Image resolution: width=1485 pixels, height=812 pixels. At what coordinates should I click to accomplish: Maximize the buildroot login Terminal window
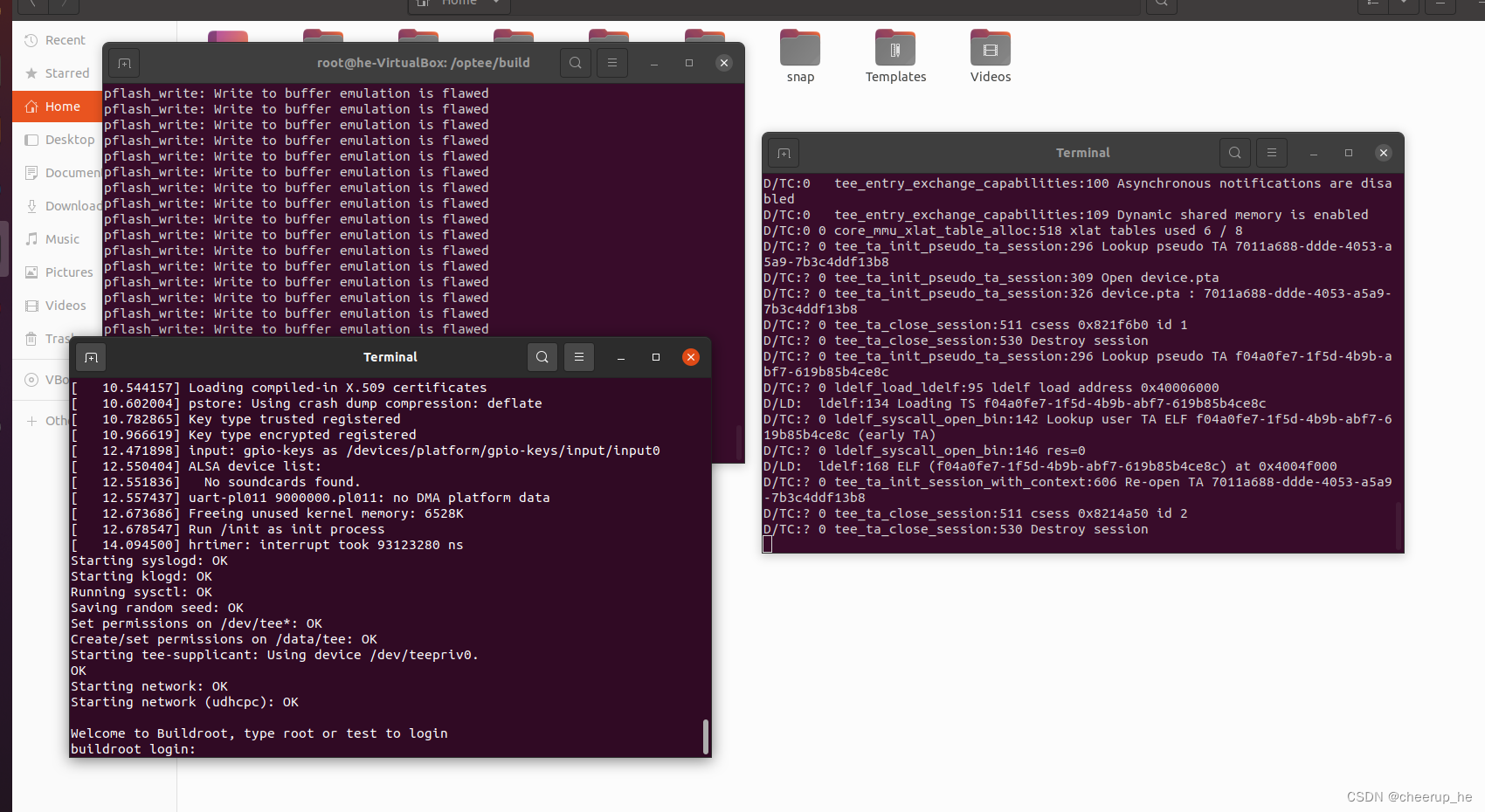point(656,357)
